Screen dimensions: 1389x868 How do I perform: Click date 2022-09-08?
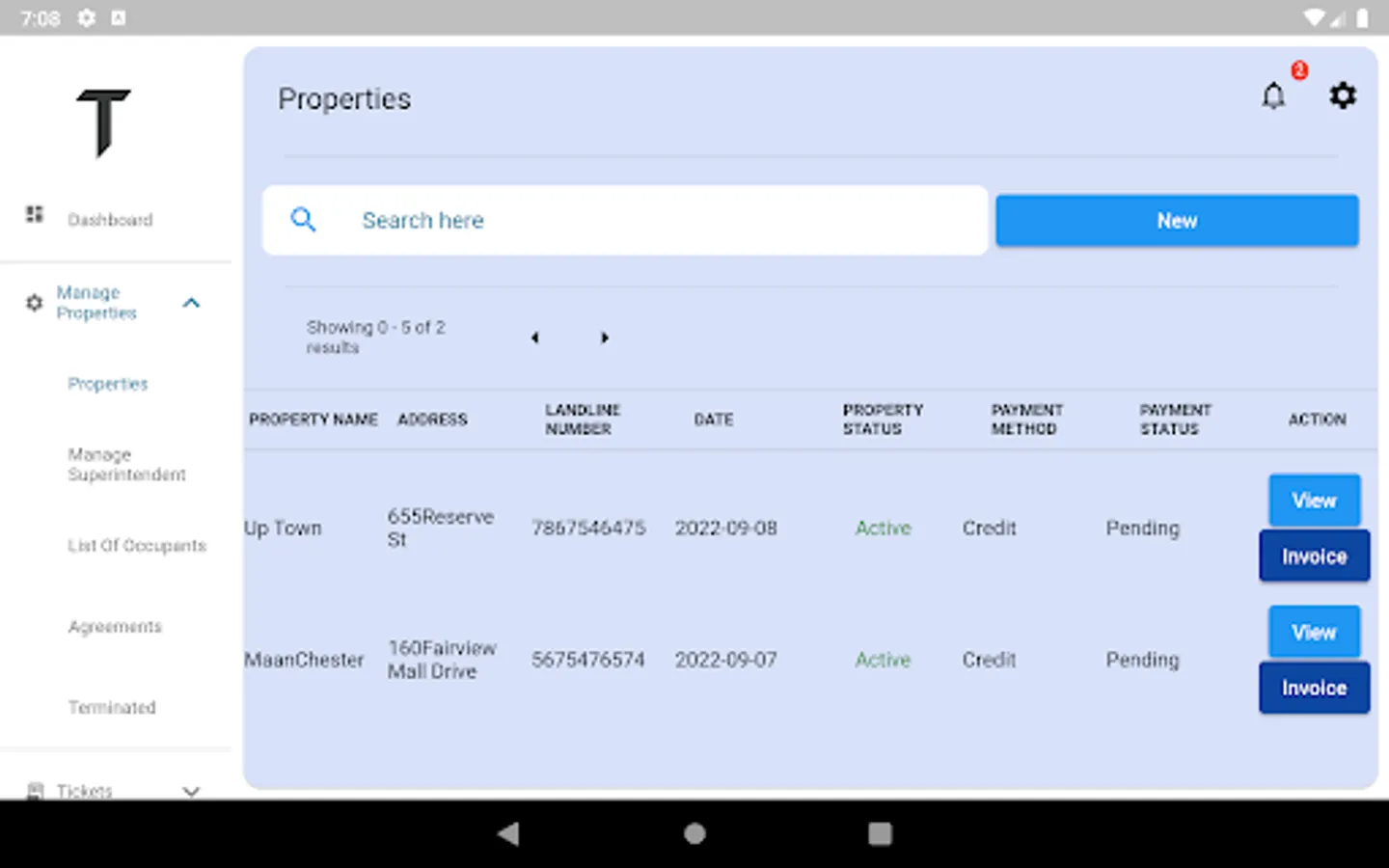[726, 529]
